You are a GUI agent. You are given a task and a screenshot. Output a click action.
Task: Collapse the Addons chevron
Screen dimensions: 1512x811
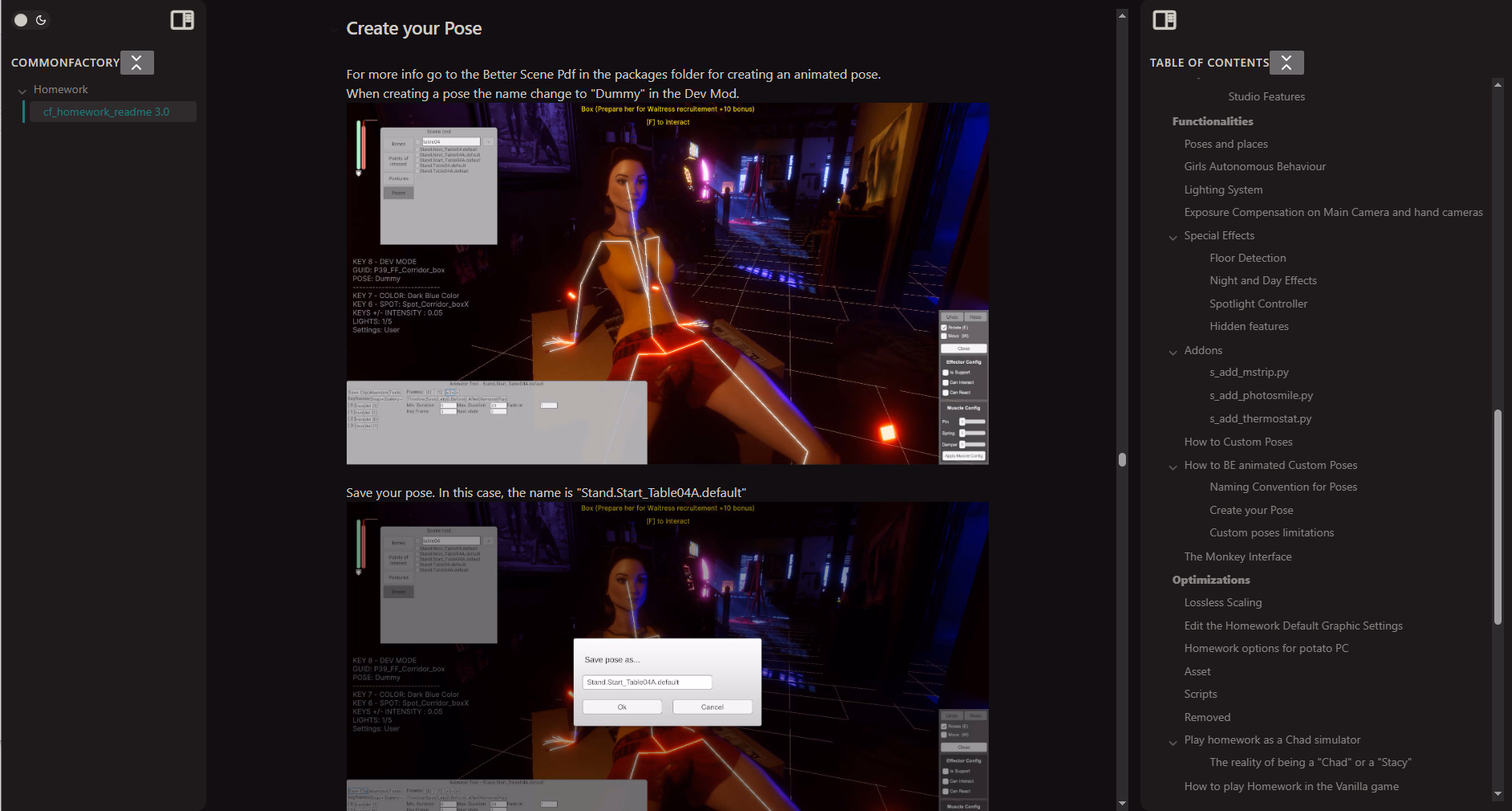pyautogui.click(x=1173, y=352)
